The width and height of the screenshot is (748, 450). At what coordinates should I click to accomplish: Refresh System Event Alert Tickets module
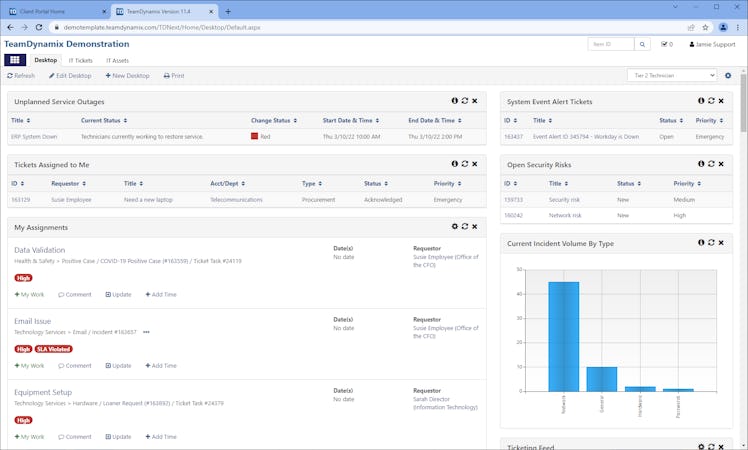click(x=711, y=101)
